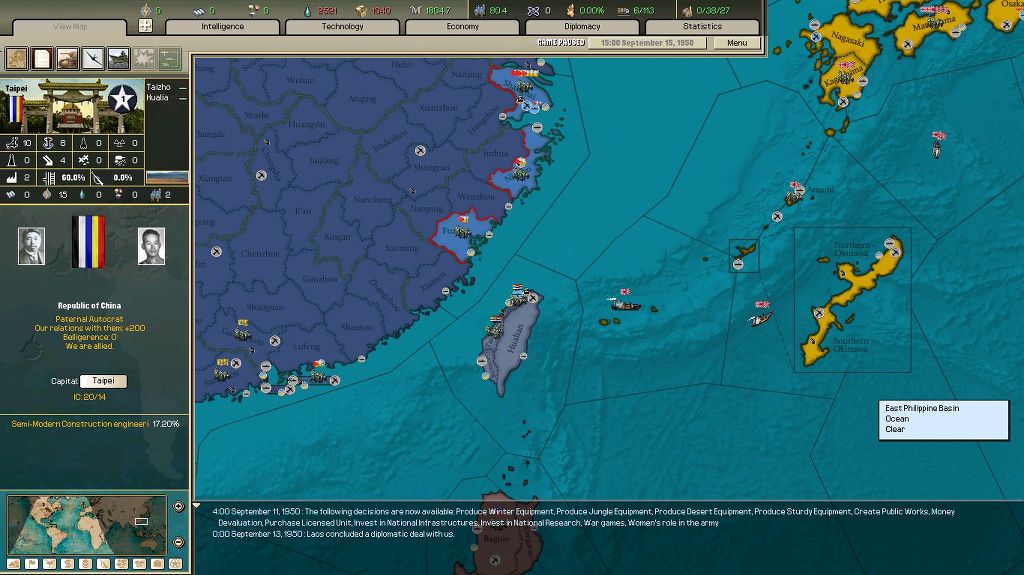
Task: Open the air units plane icon
Action: (x=93, y=59)
